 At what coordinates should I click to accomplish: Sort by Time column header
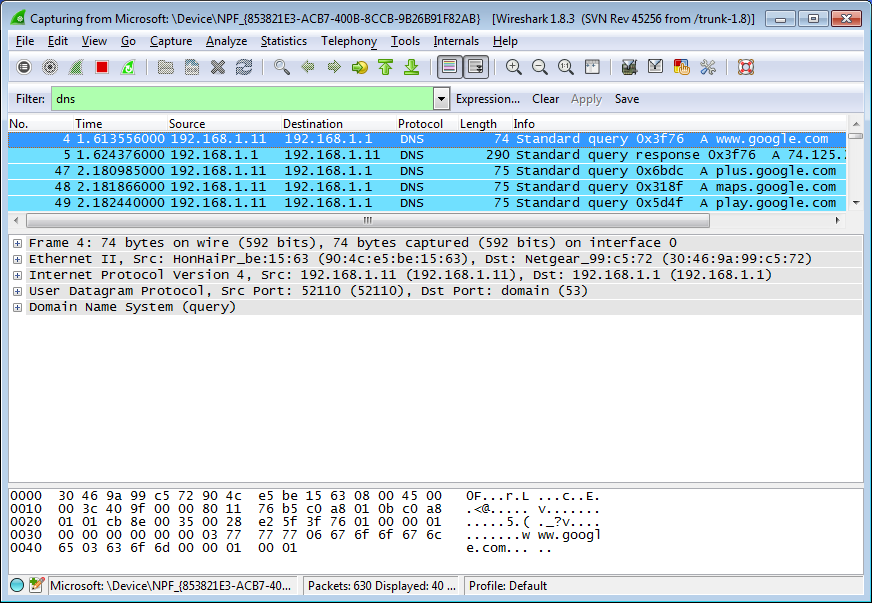click(120, 123)
